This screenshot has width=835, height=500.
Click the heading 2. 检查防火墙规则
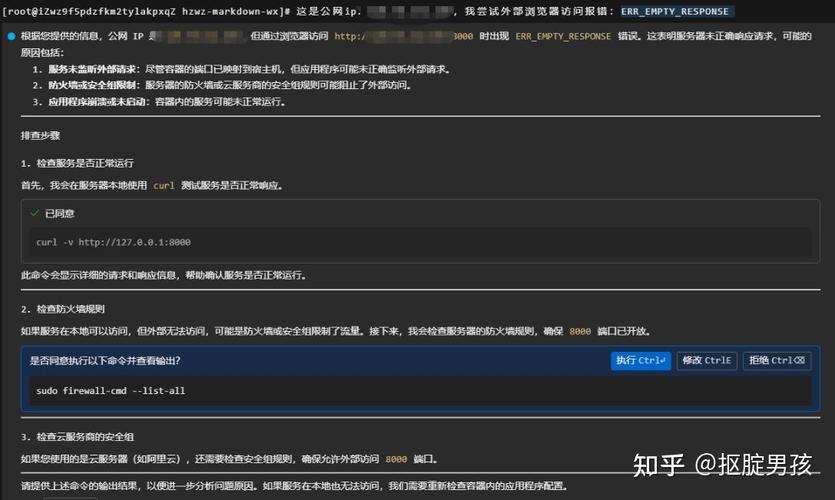pyautogui.click(x=63, y=309)
